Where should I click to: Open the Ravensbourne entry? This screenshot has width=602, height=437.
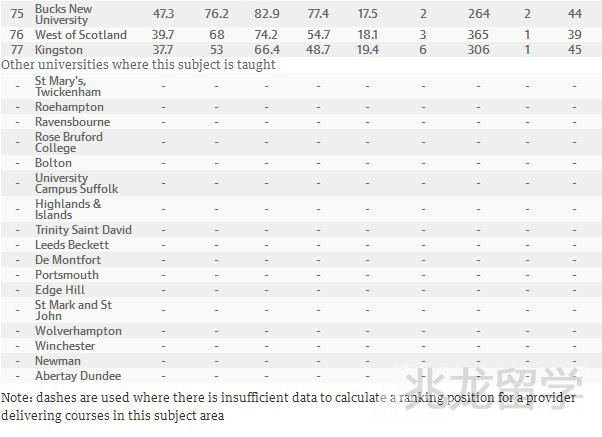pos(72,122)
